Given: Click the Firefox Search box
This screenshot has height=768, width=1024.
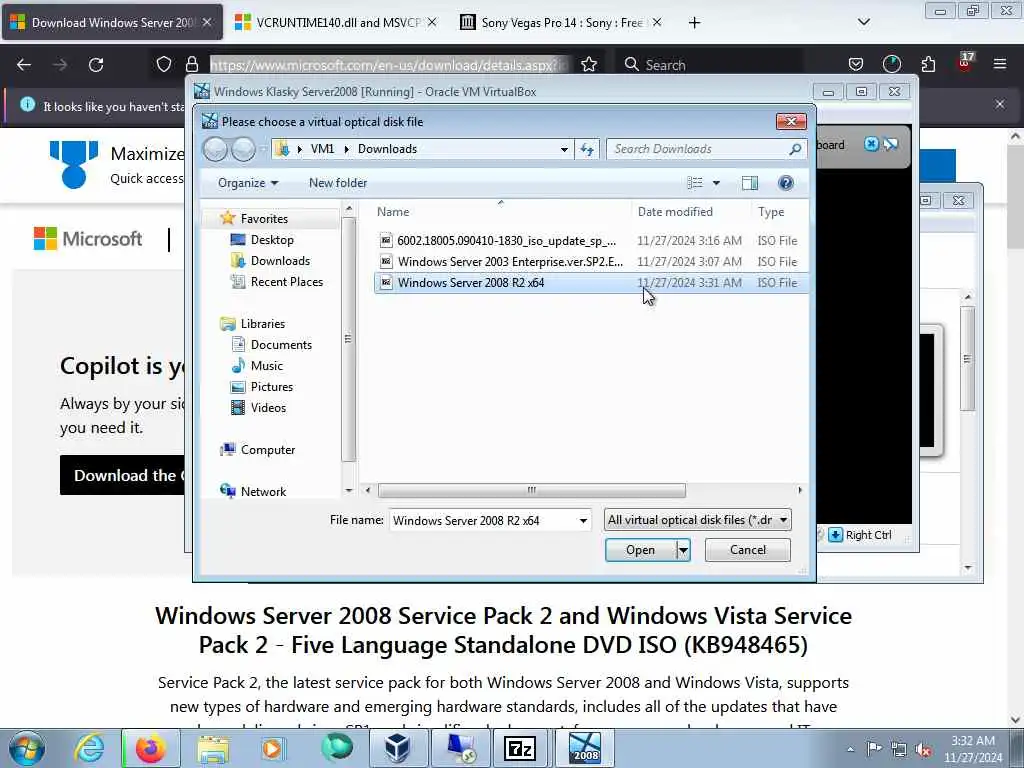Looking at the screenshot, I should coord(709,65).
